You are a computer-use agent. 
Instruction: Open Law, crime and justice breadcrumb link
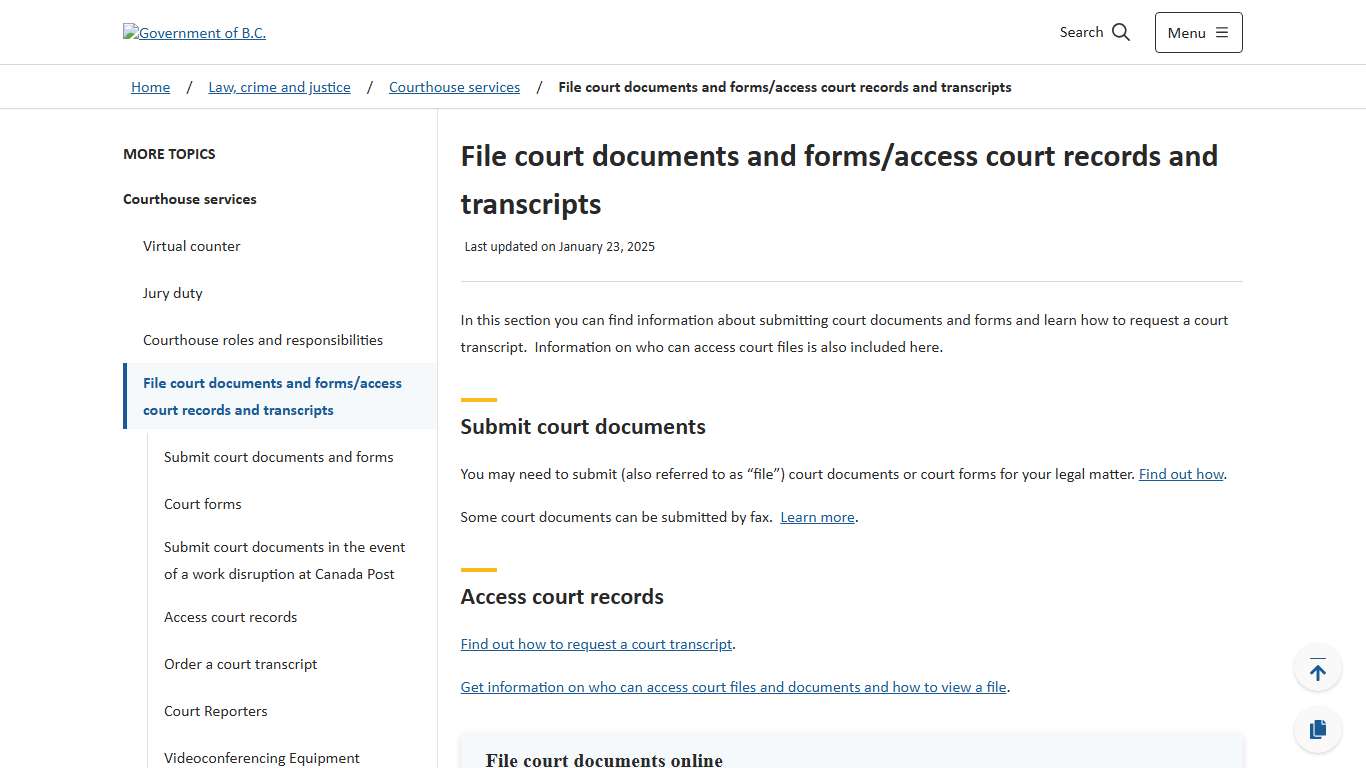[x=279, y=87]
